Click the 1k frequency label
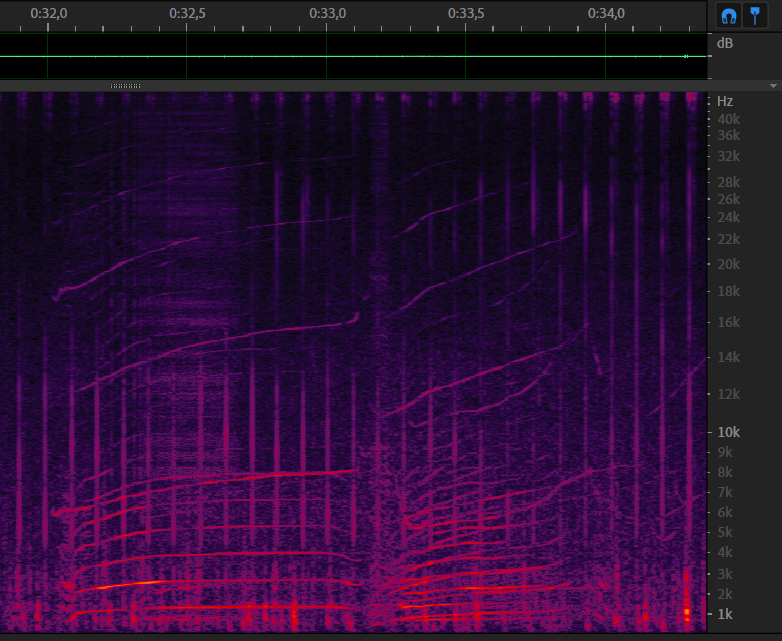The height and width of the screenshot is (641, 782). 725,614
